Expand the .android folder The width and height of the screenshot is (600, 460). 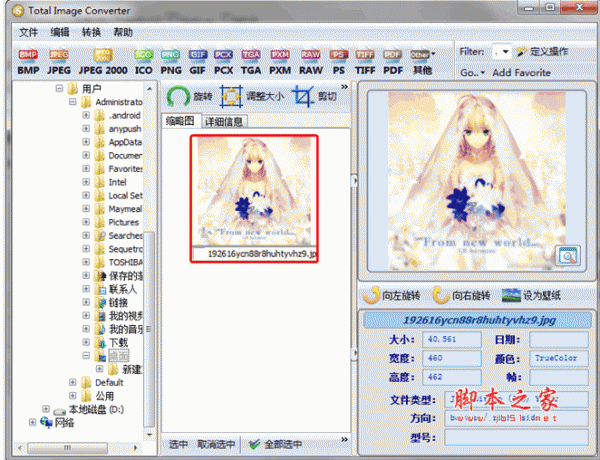click(86, 115)
